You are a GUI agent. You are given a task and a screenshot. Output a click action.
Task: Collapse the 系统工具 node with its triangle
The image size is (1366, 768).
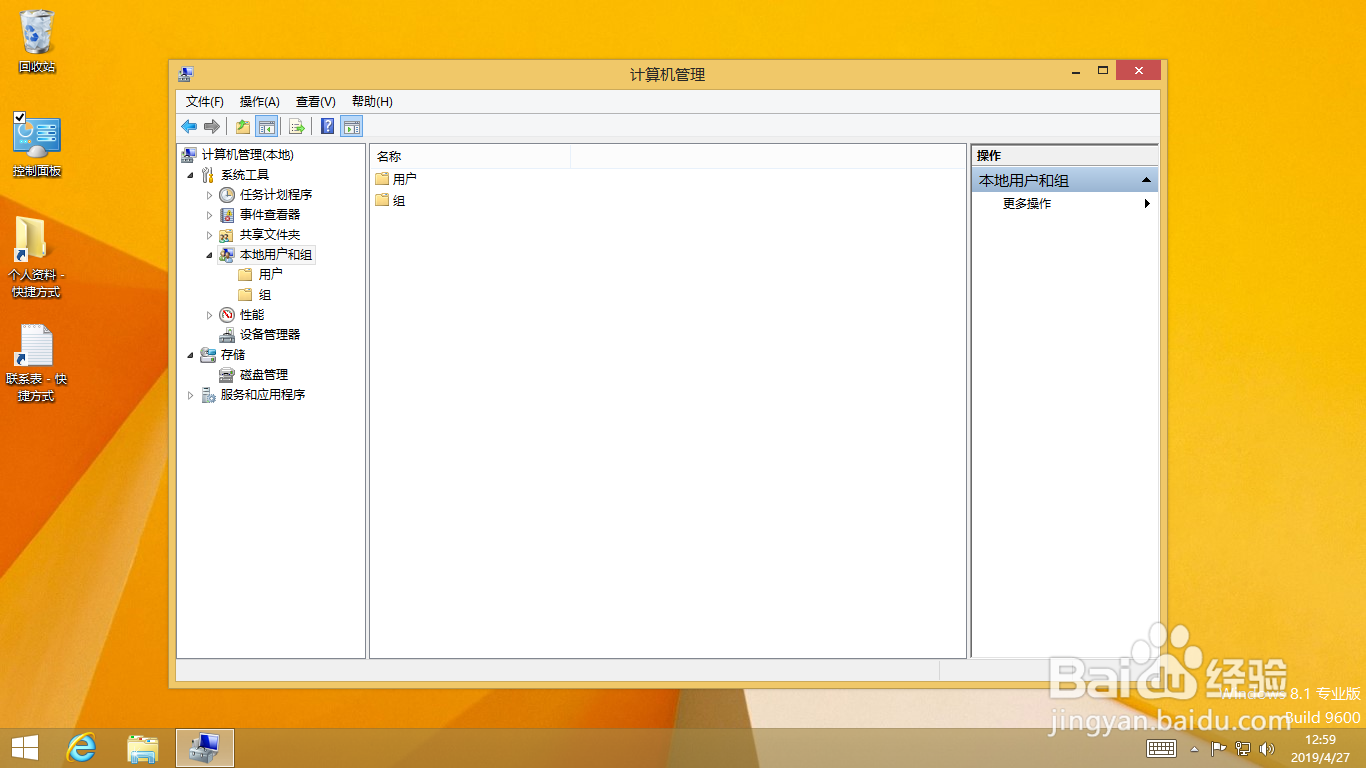point(190,175)
